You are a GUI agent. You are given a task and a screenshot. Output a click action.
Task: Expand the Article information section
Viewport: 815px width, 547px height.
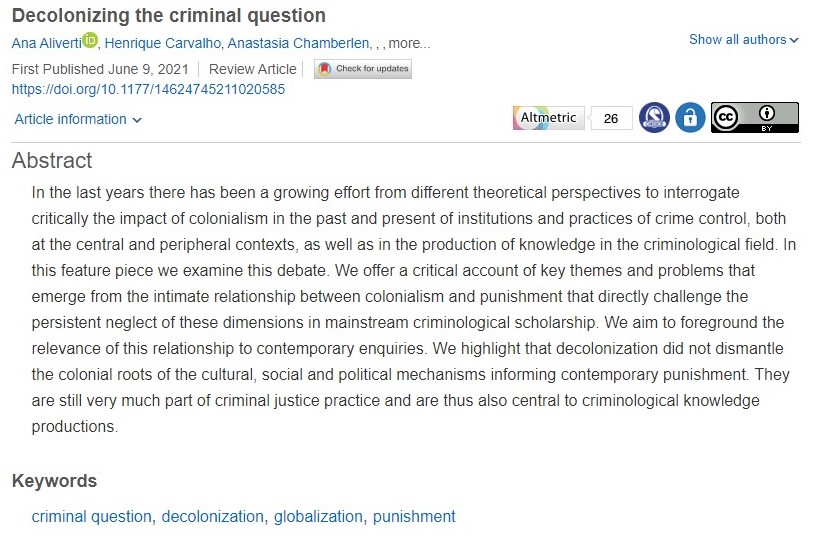click(x=78, y=120)
